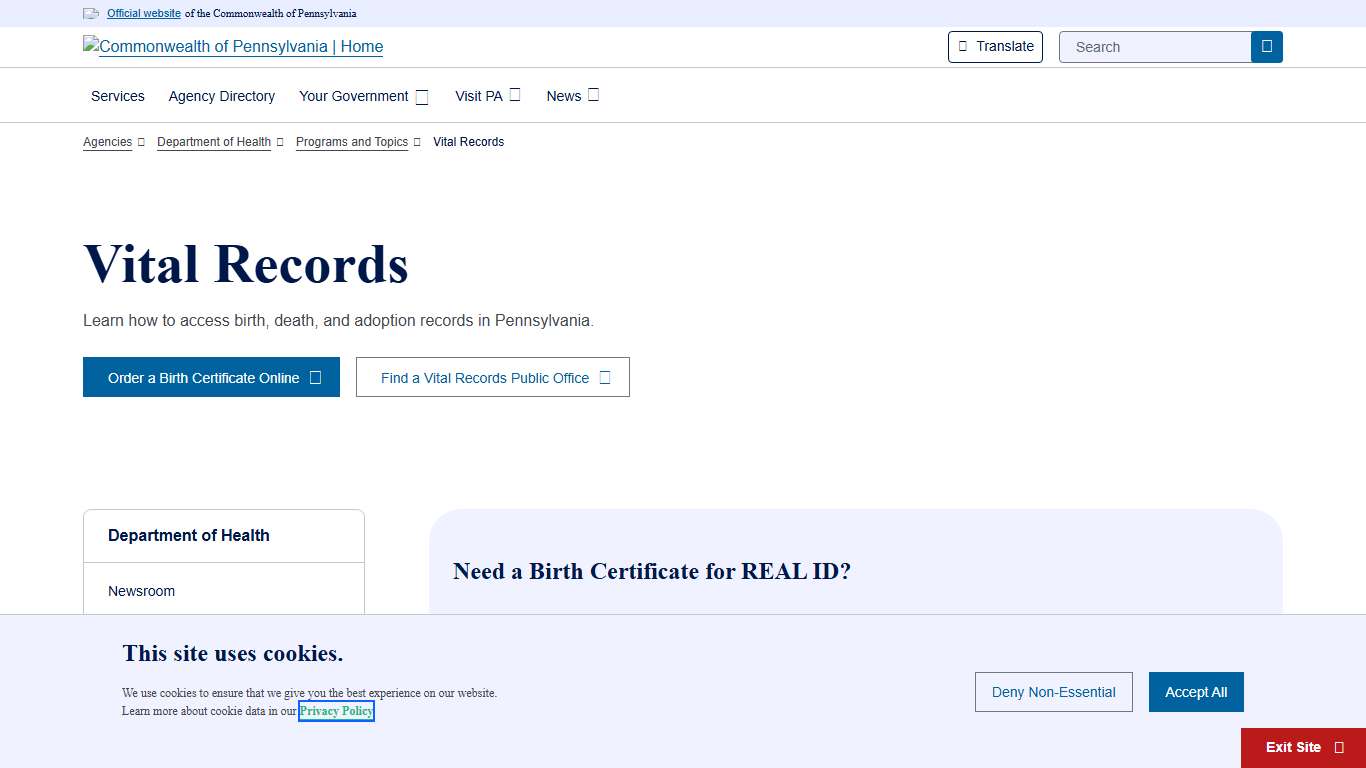1366x768 pixels.
Task: Deny non-essential cookies
Action: [x=1053, y=692]
